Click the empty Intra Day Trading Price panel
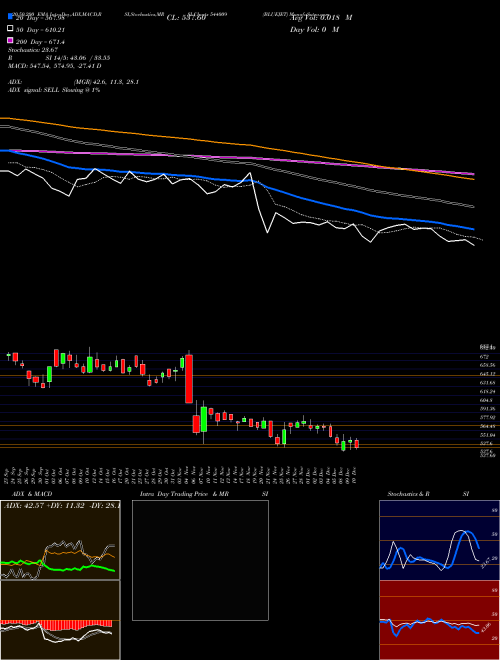The height and width of the screenshot is (660, 500). point(200,560)
